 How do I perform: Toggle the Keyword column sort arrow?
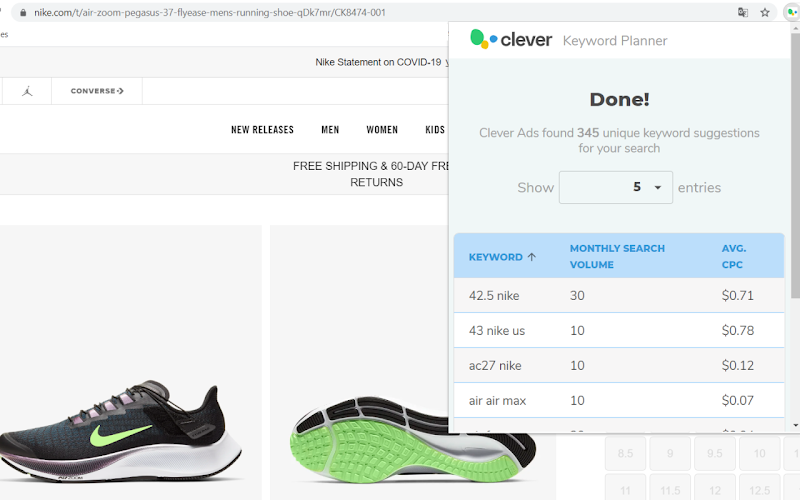click(x=532, y=257)
